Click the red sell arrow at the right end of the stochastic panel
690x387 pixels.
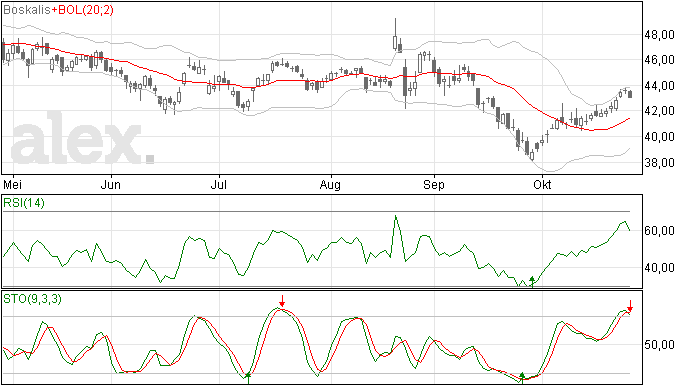tap(630, 306)
